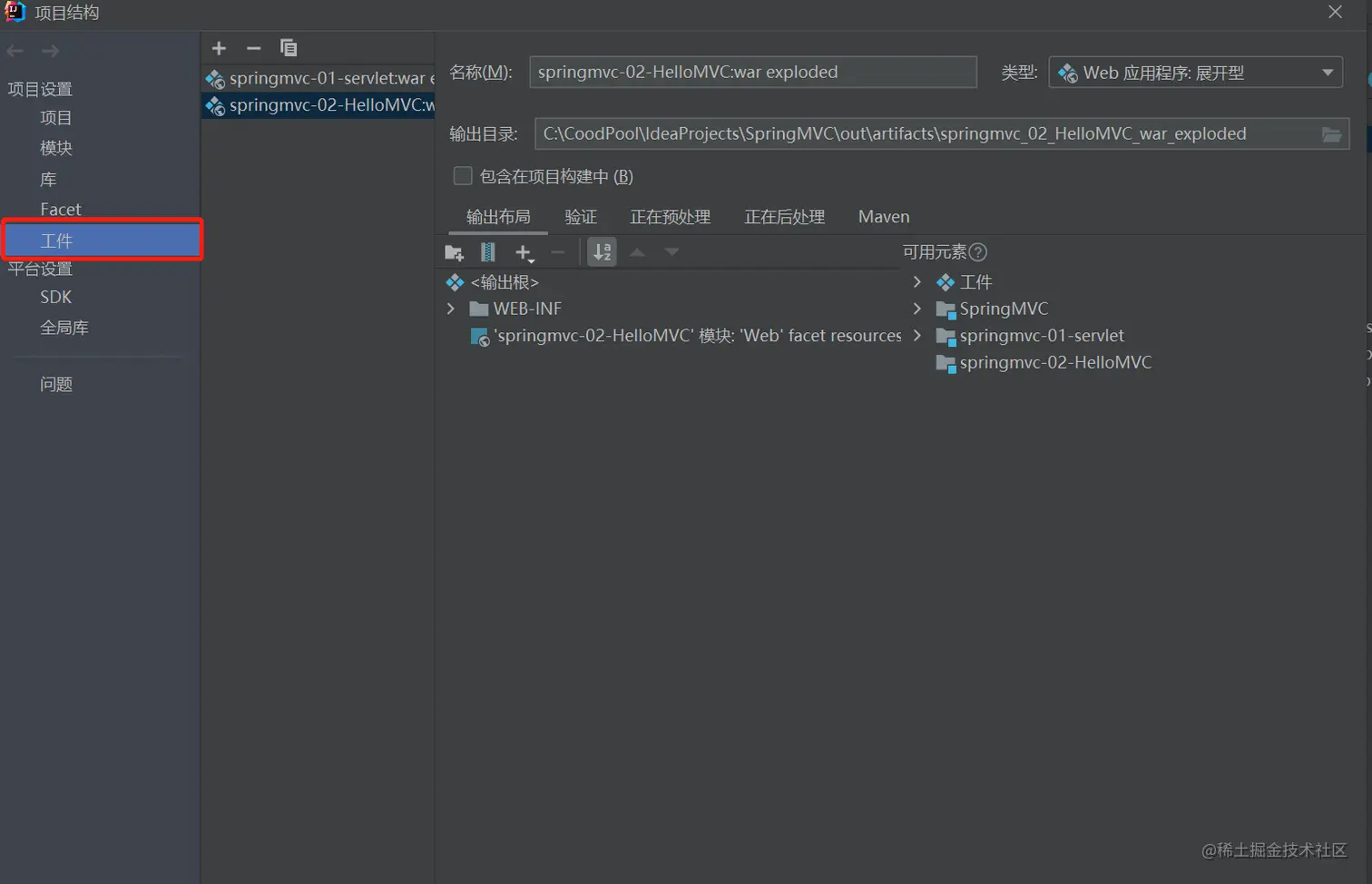Toggle 包含在项目构建中 checkbox
This screenshot has width=1372, height=884.
(x=463, y=176)
